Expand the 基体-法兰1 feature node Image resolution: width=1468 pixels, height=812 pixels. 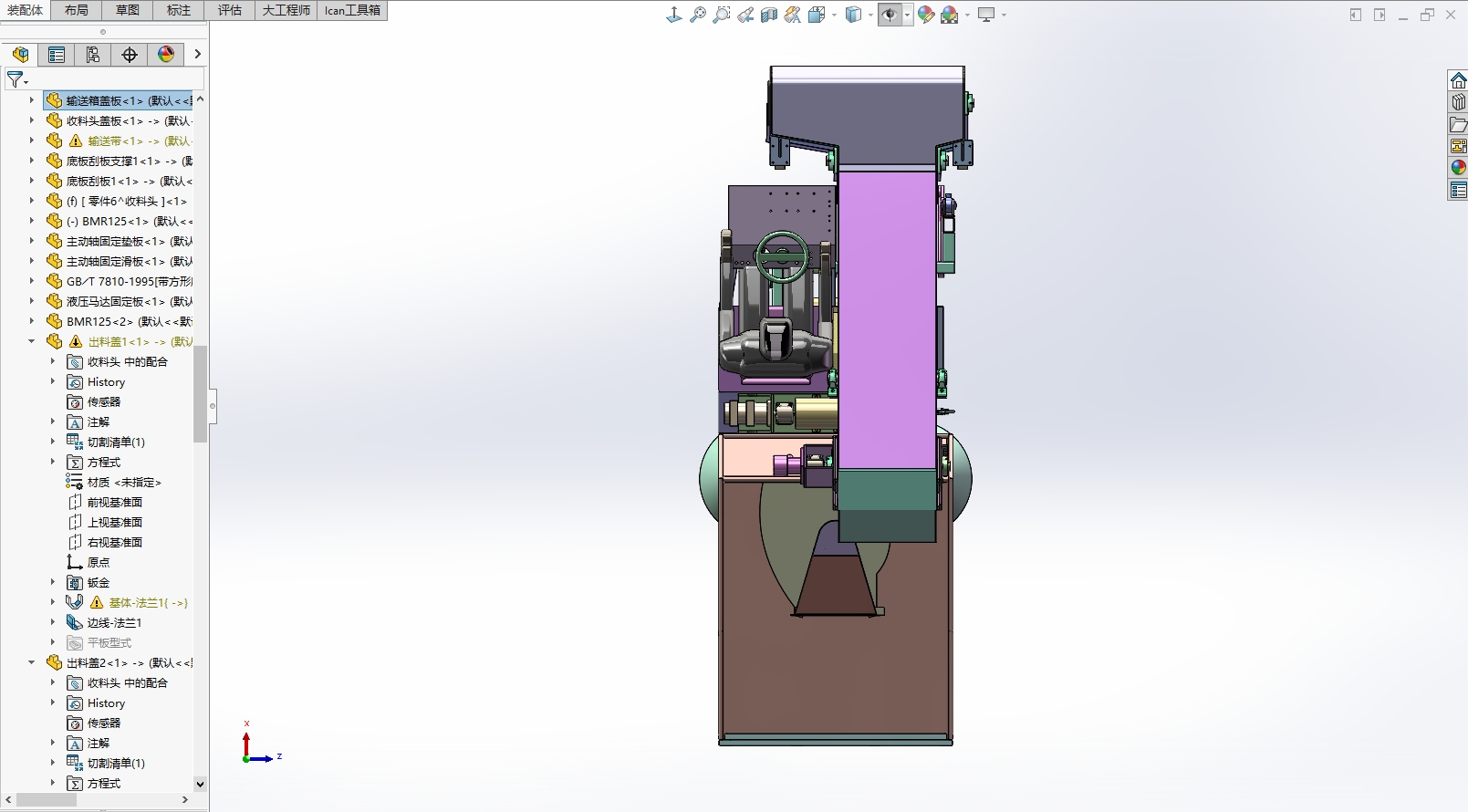[53, 602]
